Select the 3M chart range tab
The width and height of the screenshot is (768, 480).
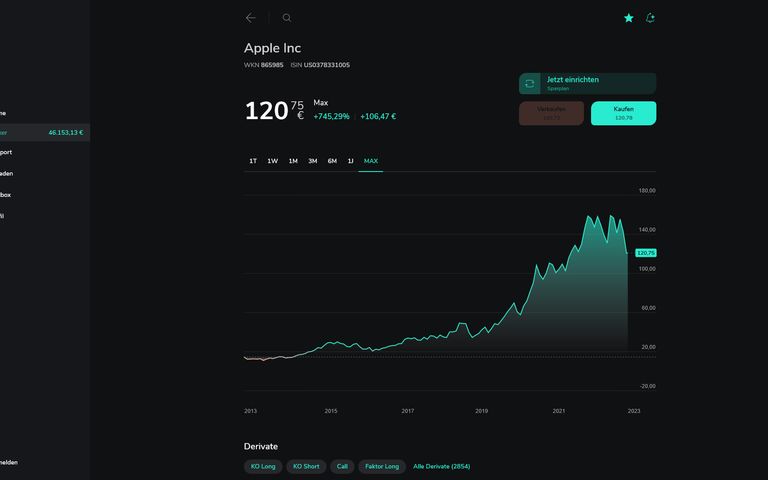pyautogui.click(x=313, y=161)
